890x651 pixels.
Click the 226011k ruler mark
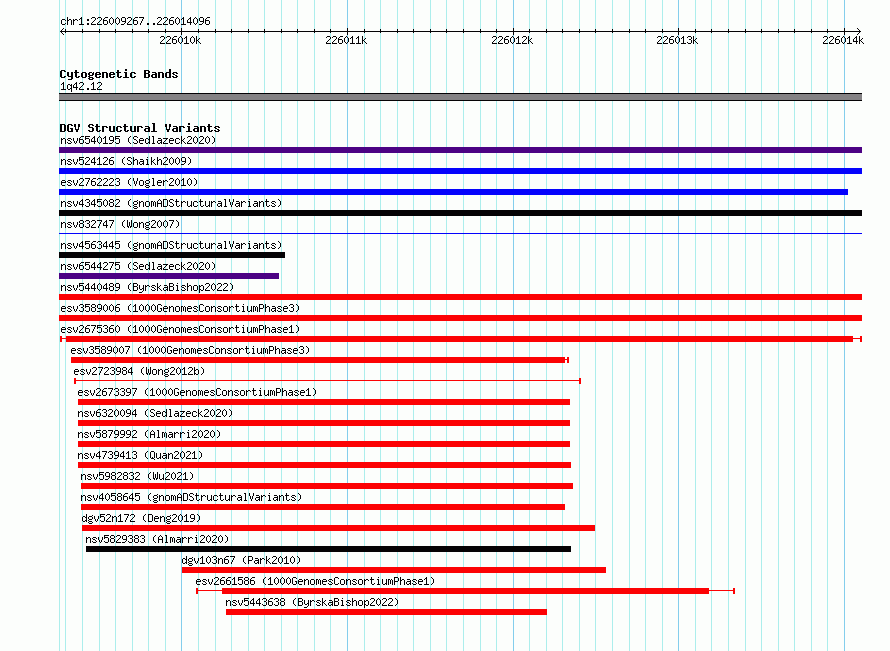[346, 40]
